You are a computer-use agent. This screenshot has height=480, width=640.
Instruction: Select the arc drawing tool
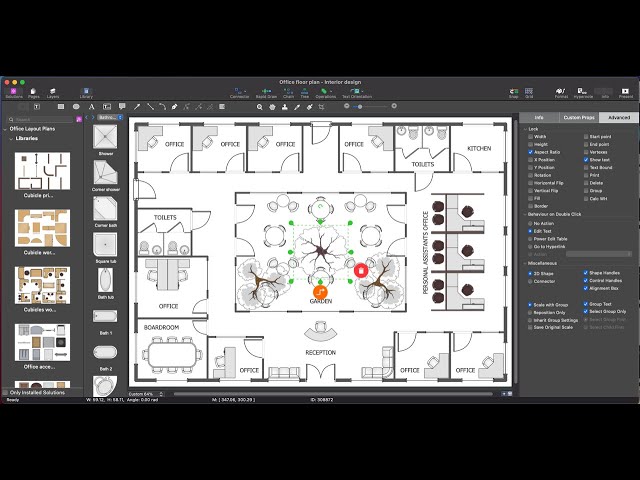(x=162, y=107)
